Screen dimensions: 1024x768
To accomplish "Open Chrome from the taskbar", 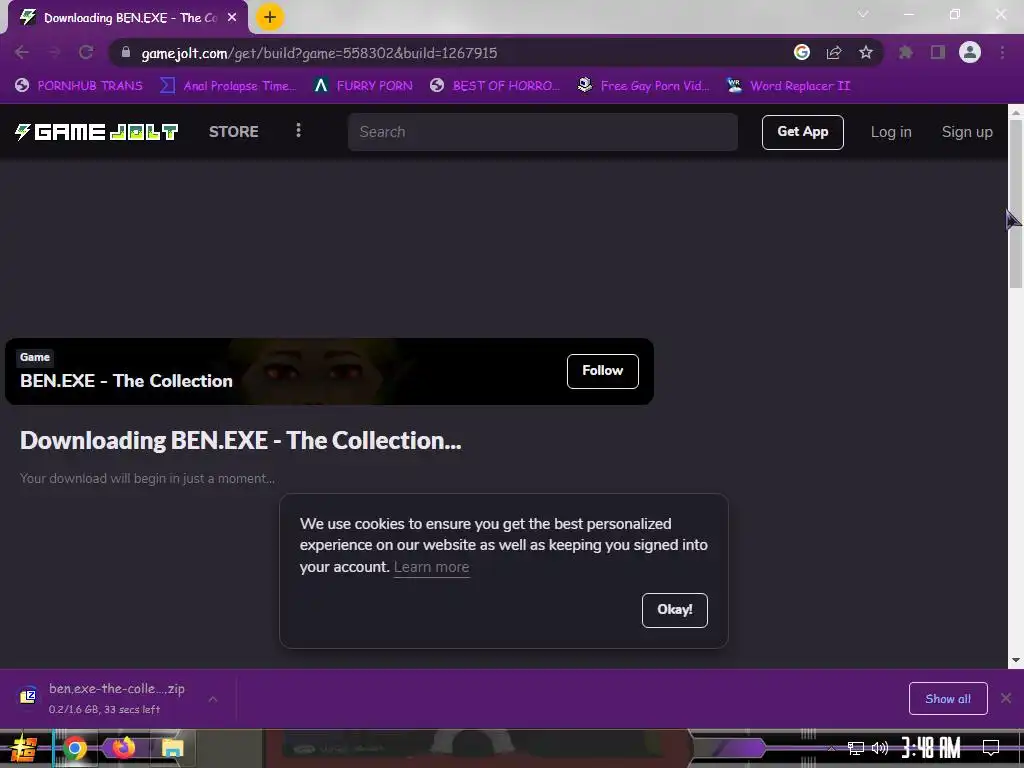I will click(74, 748).
